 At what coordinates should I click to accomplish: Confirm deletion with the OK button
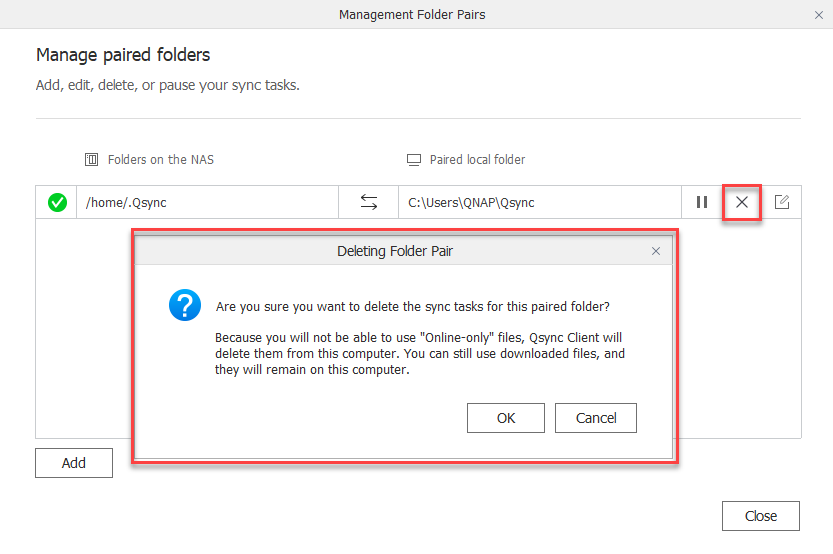506,418
